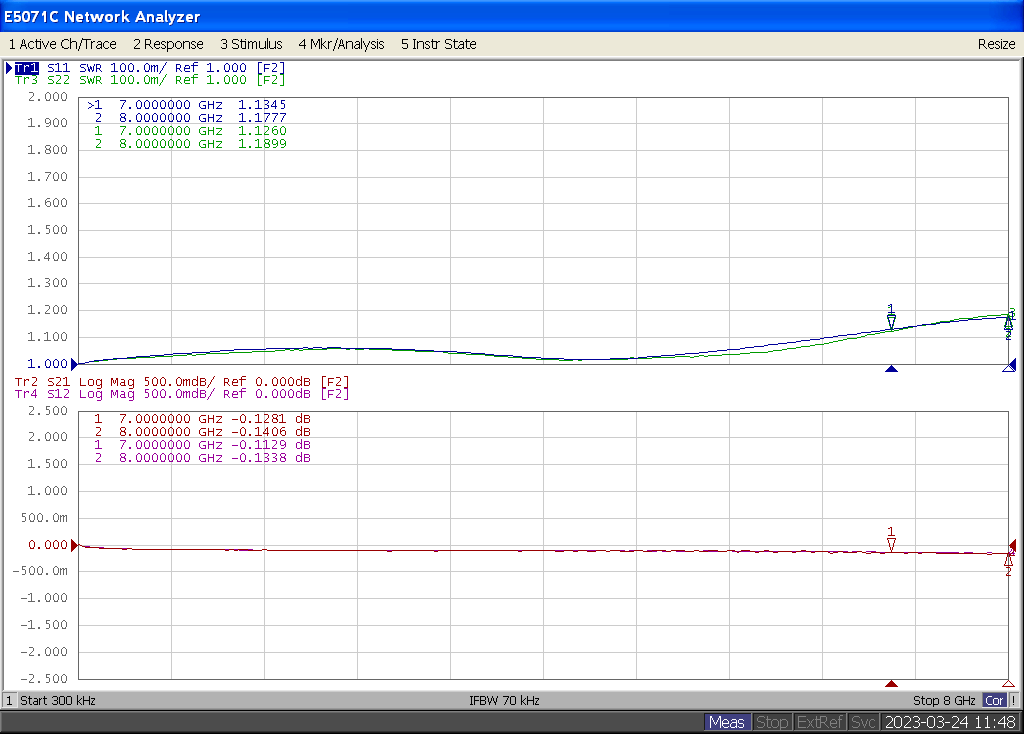Click the blue reference triangle left of SWR graph

pos(73,364)
